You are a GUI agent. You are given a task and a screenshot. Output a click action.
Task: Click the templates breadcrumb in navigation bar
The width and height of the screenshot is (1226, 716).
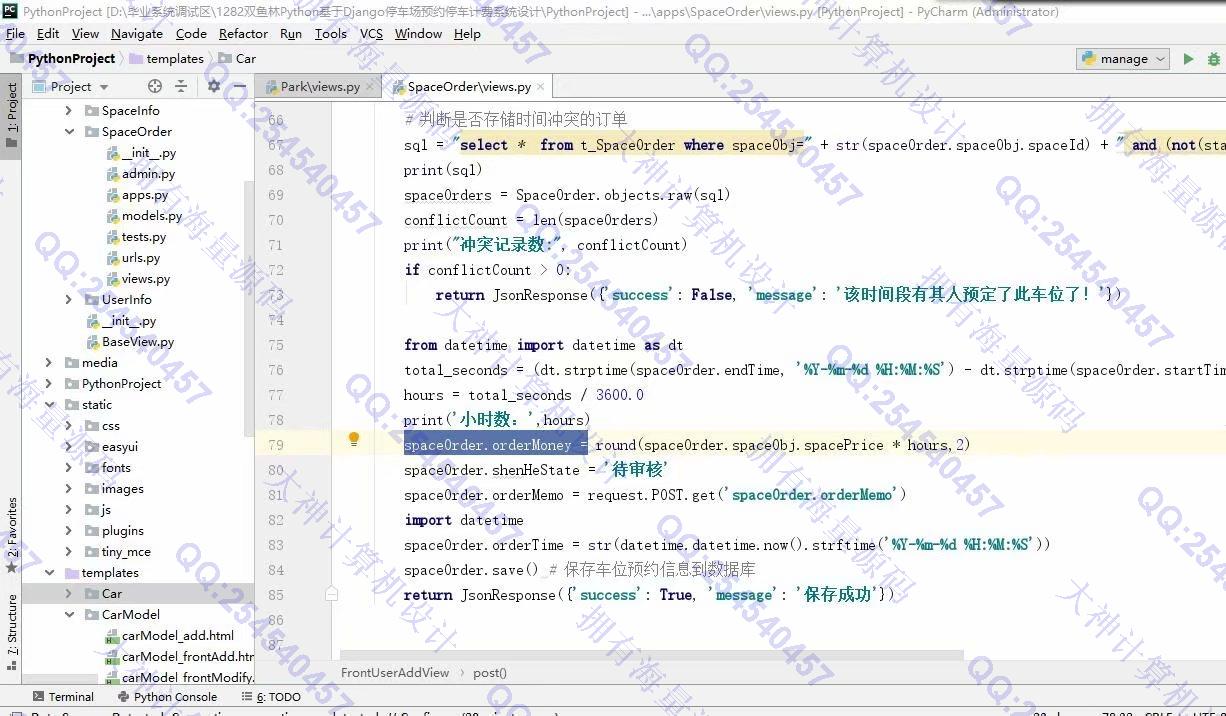pos(166,59)
